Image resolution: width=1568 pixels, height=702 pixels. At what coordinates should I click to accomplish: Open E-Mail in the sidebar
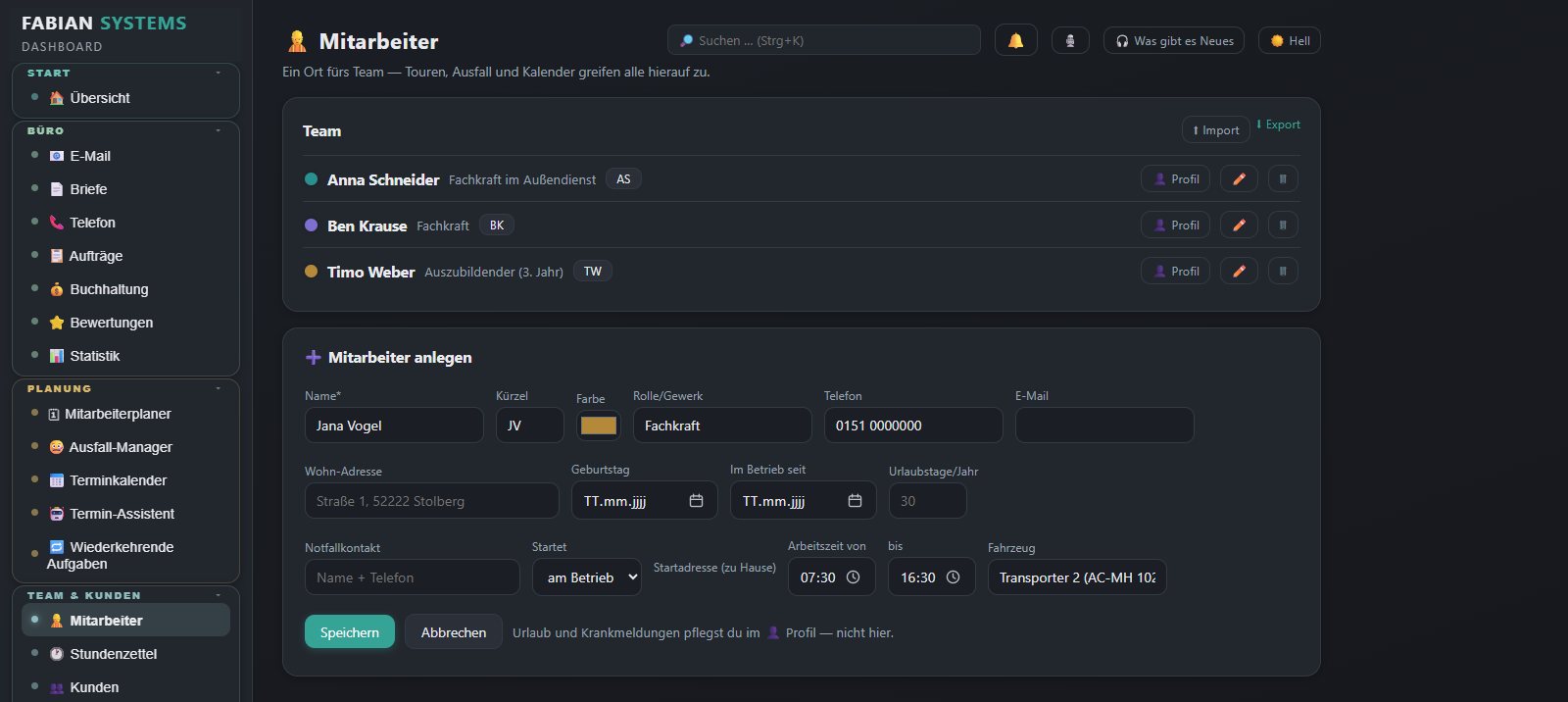coord(125,156)
